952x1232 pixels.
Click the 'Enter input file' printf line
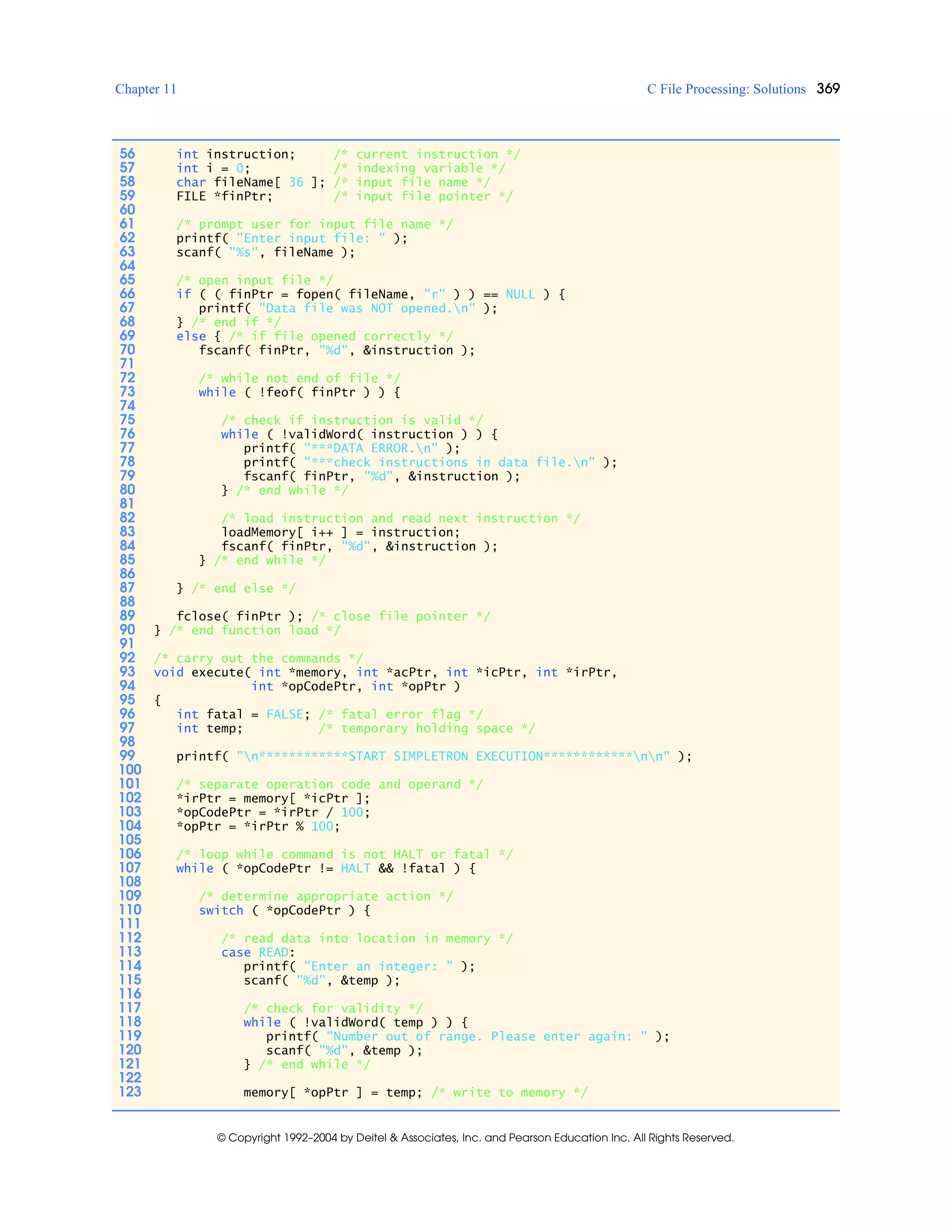291,238
